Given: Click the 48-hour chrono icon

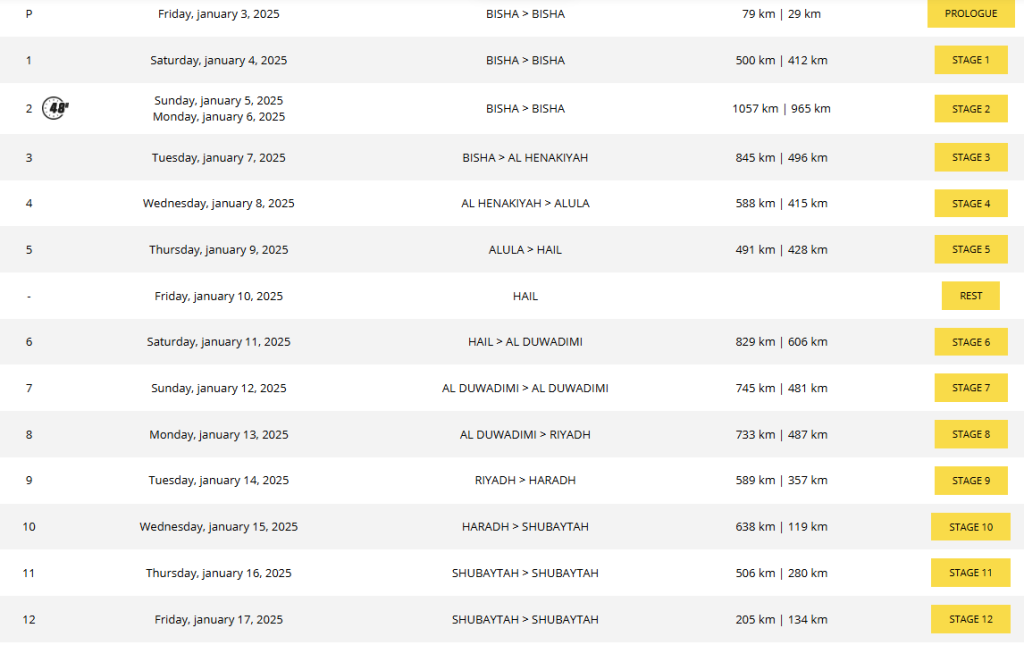Looking at the screenshot, I should click(x=56, y=109).
